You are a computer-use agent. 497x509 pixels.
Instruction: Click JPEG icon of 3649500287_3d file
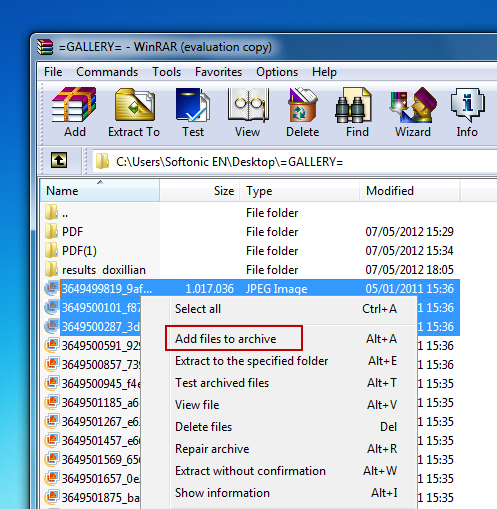[52, 326]
